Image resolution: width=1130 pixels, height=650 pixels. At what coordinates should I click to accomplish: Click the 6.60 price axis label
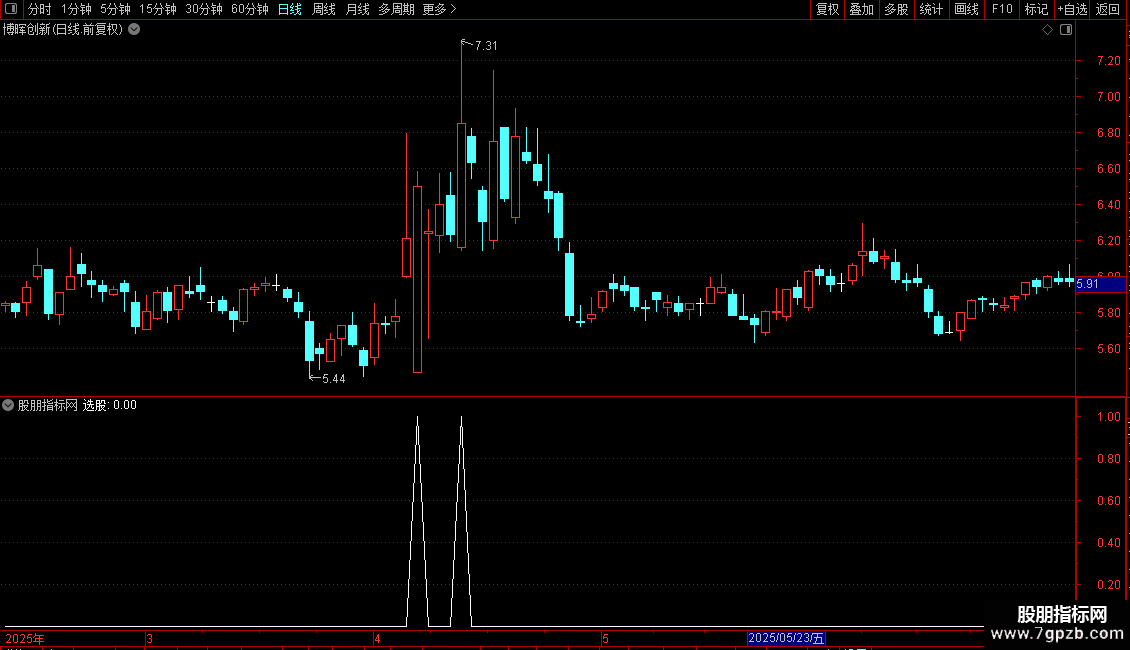point(1108,169)
